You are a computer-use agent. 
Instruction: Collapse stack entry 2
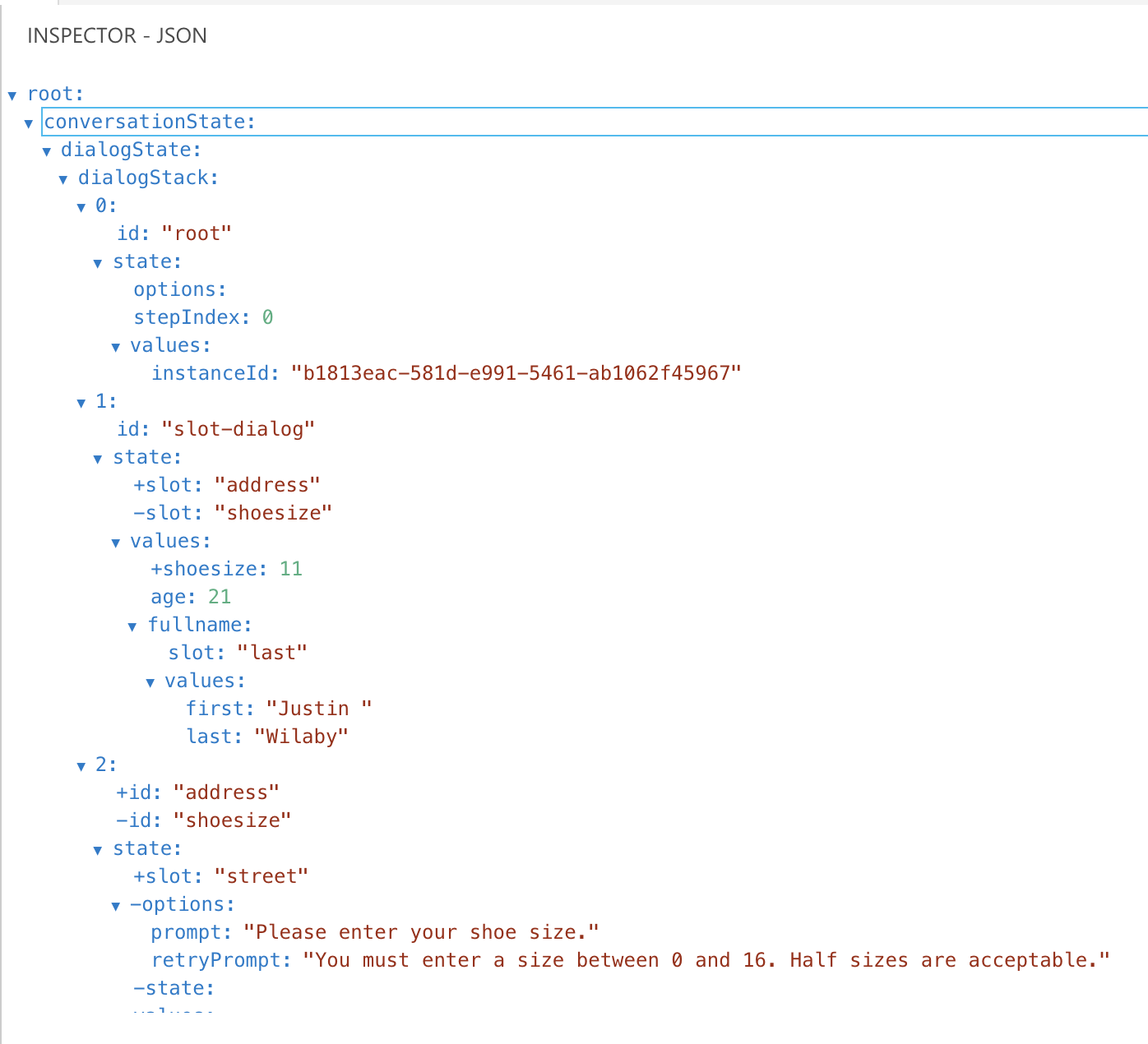click(81, 765)
